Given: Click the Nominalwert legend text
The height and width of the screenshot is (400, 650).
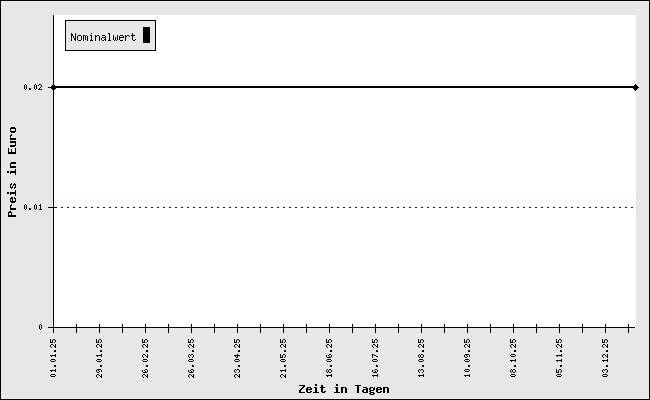Looking at the screenshot, I should point(103,37).
